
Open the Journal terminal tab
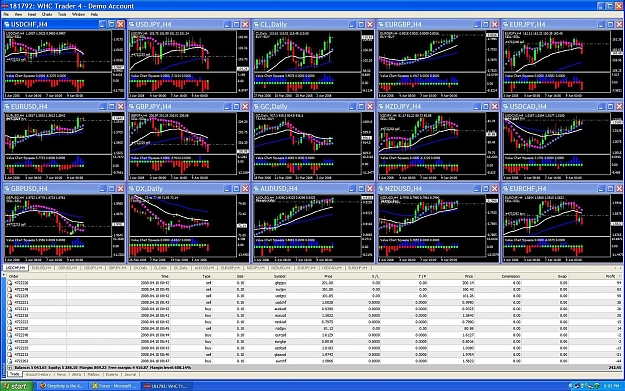[x=130, y=375]
